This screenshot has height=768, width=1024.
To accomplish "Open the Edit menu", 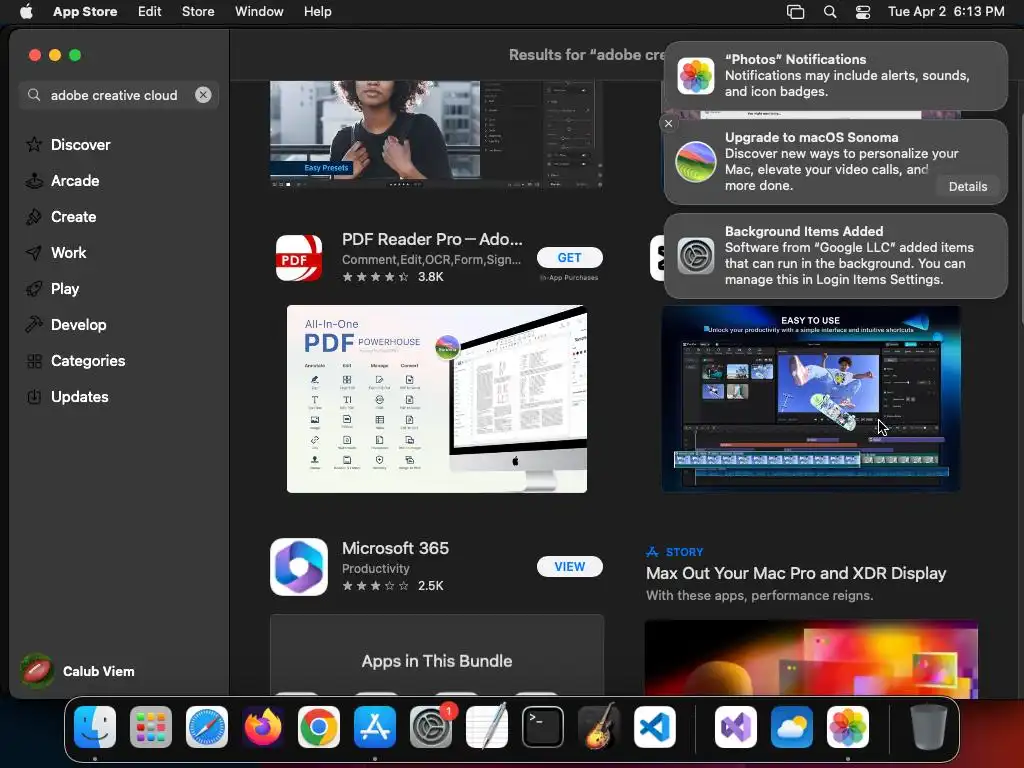I will (149, 11).
